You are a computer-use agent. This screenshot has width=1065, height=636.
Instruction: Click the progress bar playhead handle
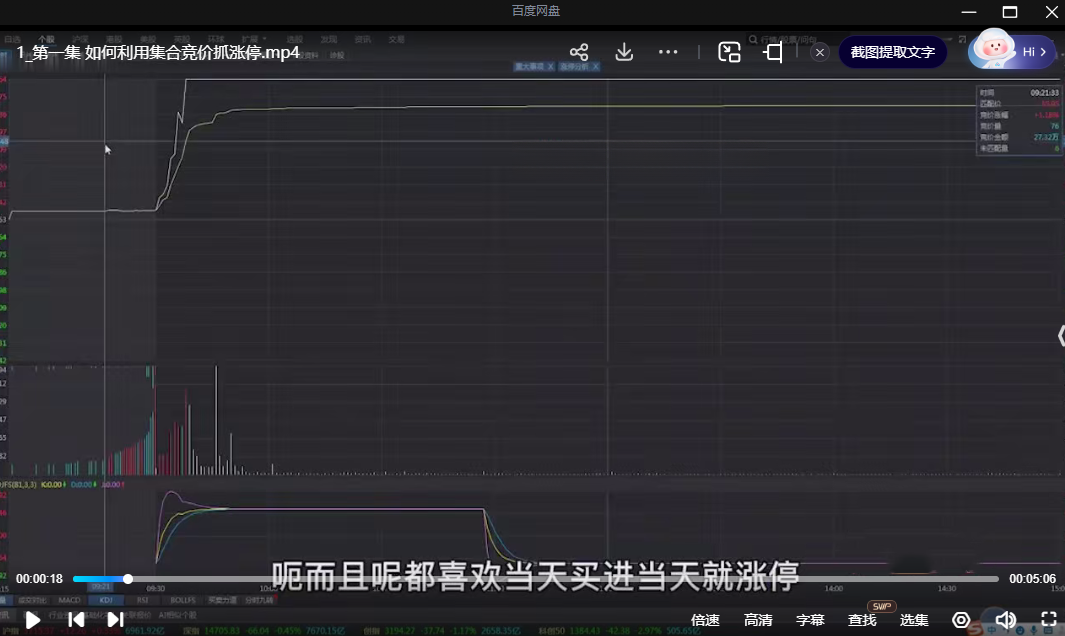[x=128, y=579]
